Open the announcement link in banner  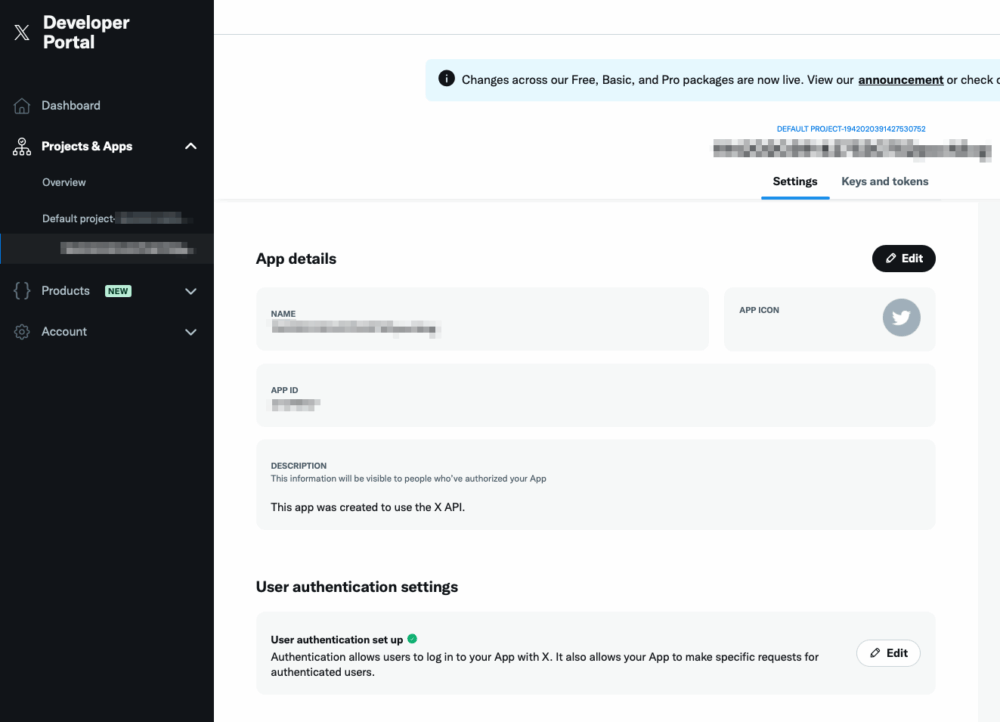(x=900, y=80)
